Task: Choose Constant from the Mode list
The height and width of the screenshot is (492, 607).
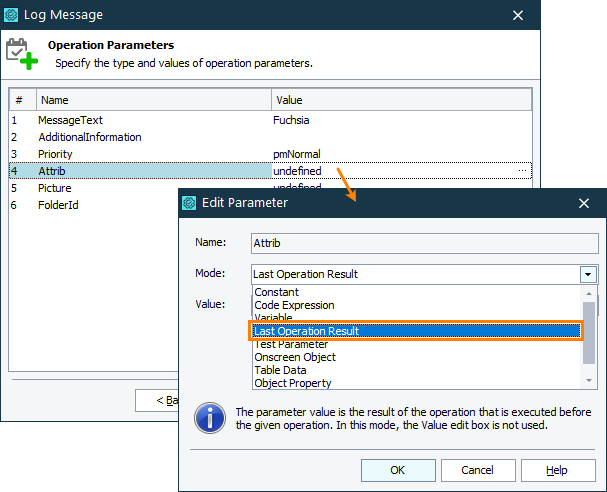Action: [276, 292]
